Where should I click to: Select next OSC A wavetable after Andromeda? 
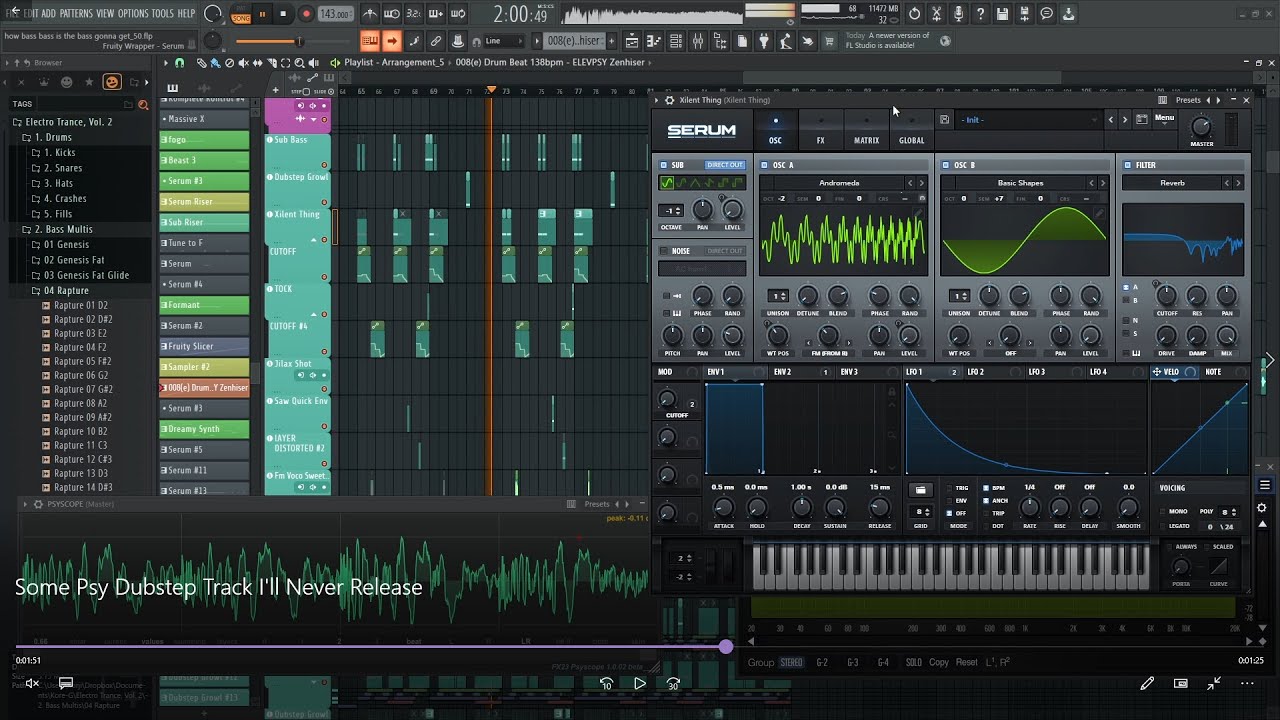921,183
